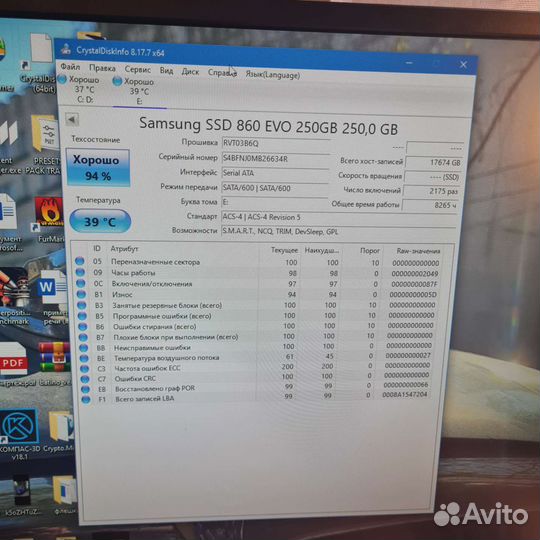The height and width of the screenshot is (540, 540).
Task: Select the Ошибки CRC attribute name
Action: click(135, 378)
